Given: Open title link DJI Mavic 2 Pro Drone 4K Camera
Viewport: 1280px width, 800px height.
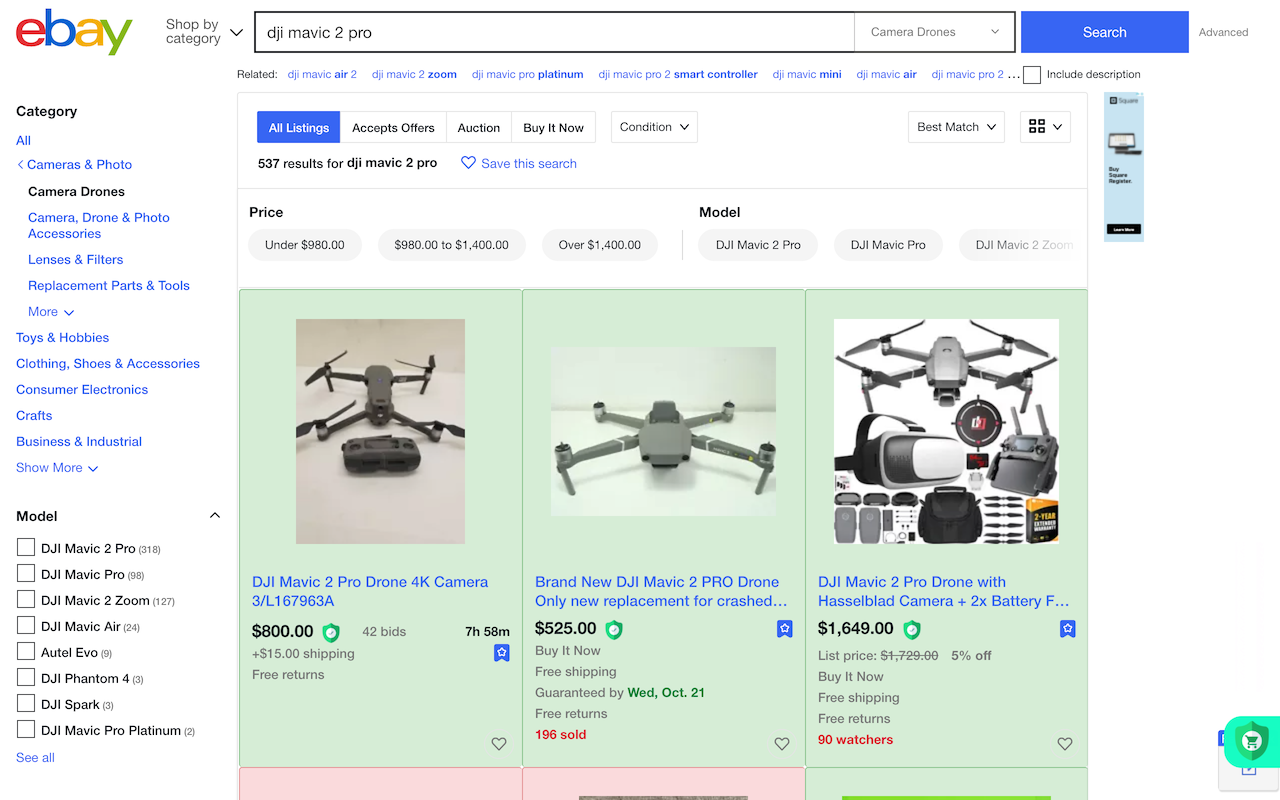Looking at the screenshot, I should pos(370,591).
